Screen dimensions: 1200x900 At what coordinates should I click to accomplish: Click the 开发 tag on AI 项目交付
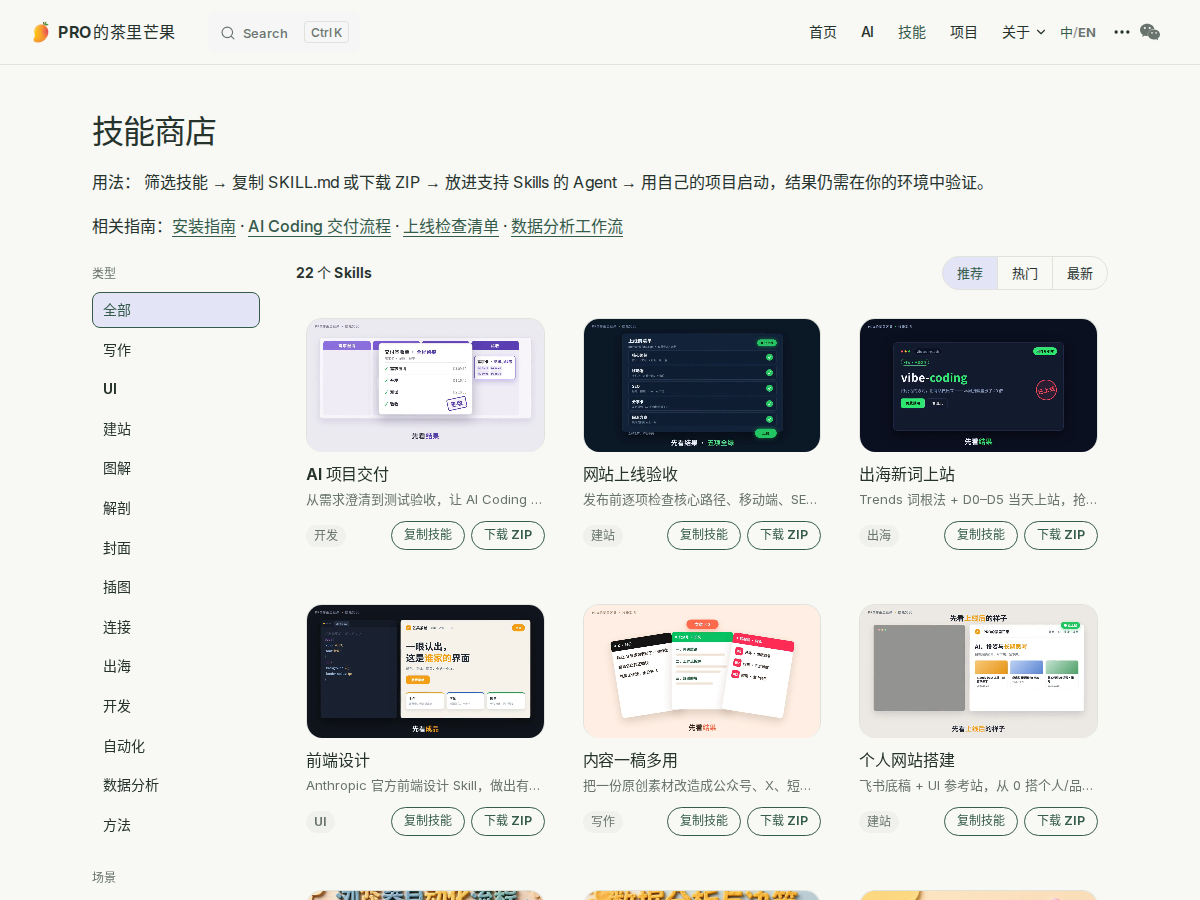coord(326,535)
